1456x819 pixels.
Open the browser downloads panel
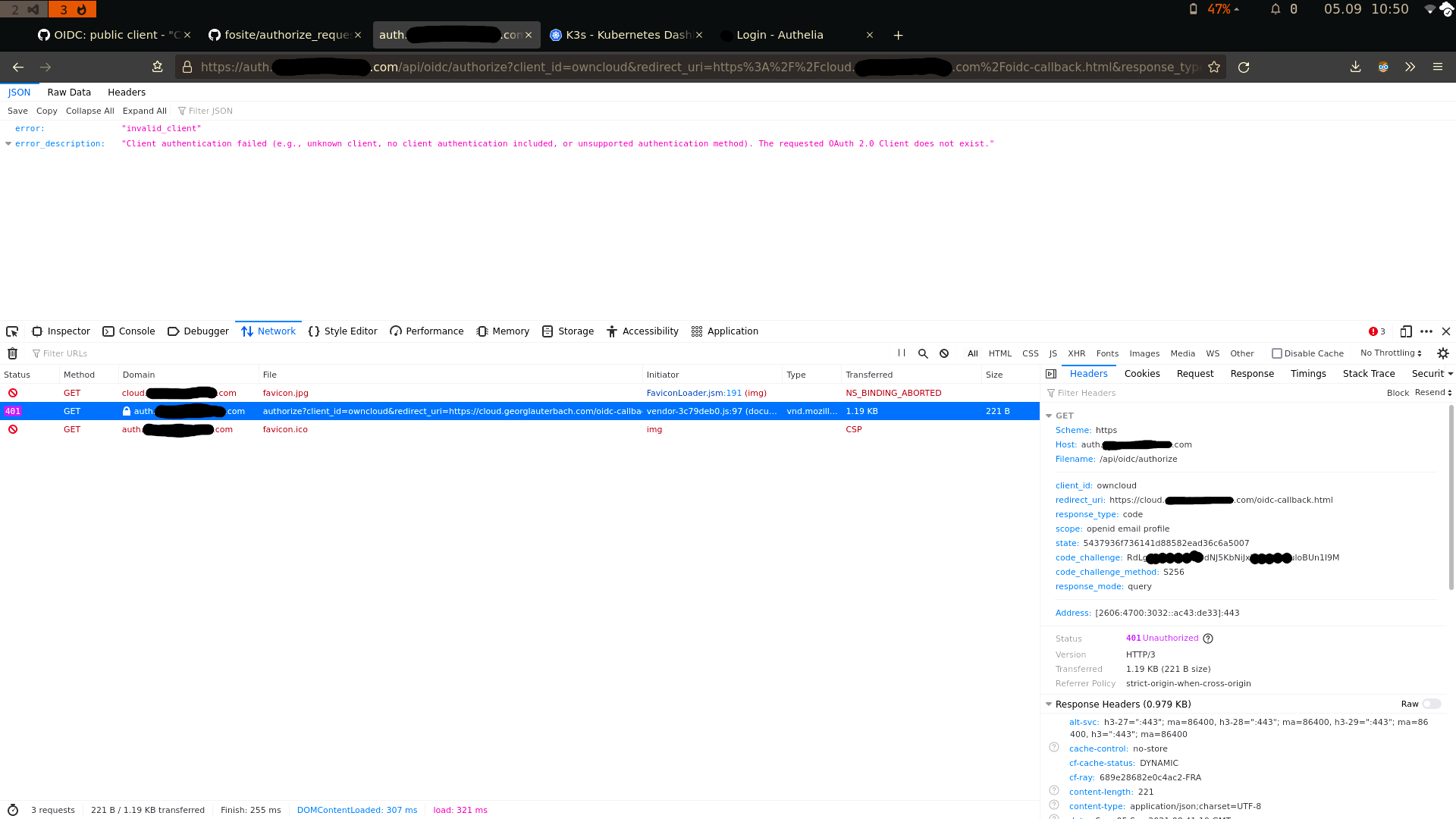pyautogui.click(x=1357, y=67)
